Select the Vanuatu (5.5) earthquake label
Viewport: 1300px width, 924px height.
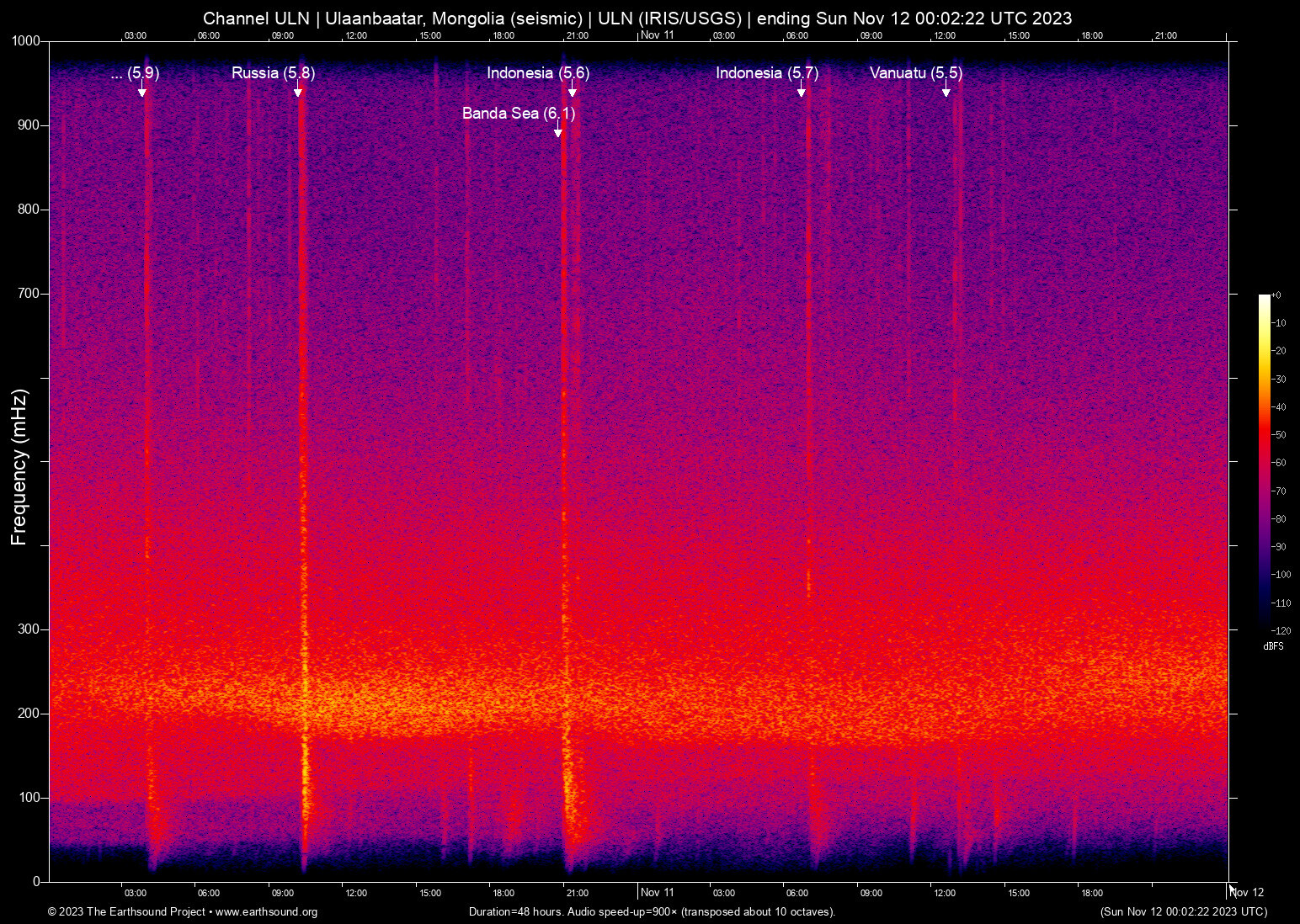tap(915, 73)
